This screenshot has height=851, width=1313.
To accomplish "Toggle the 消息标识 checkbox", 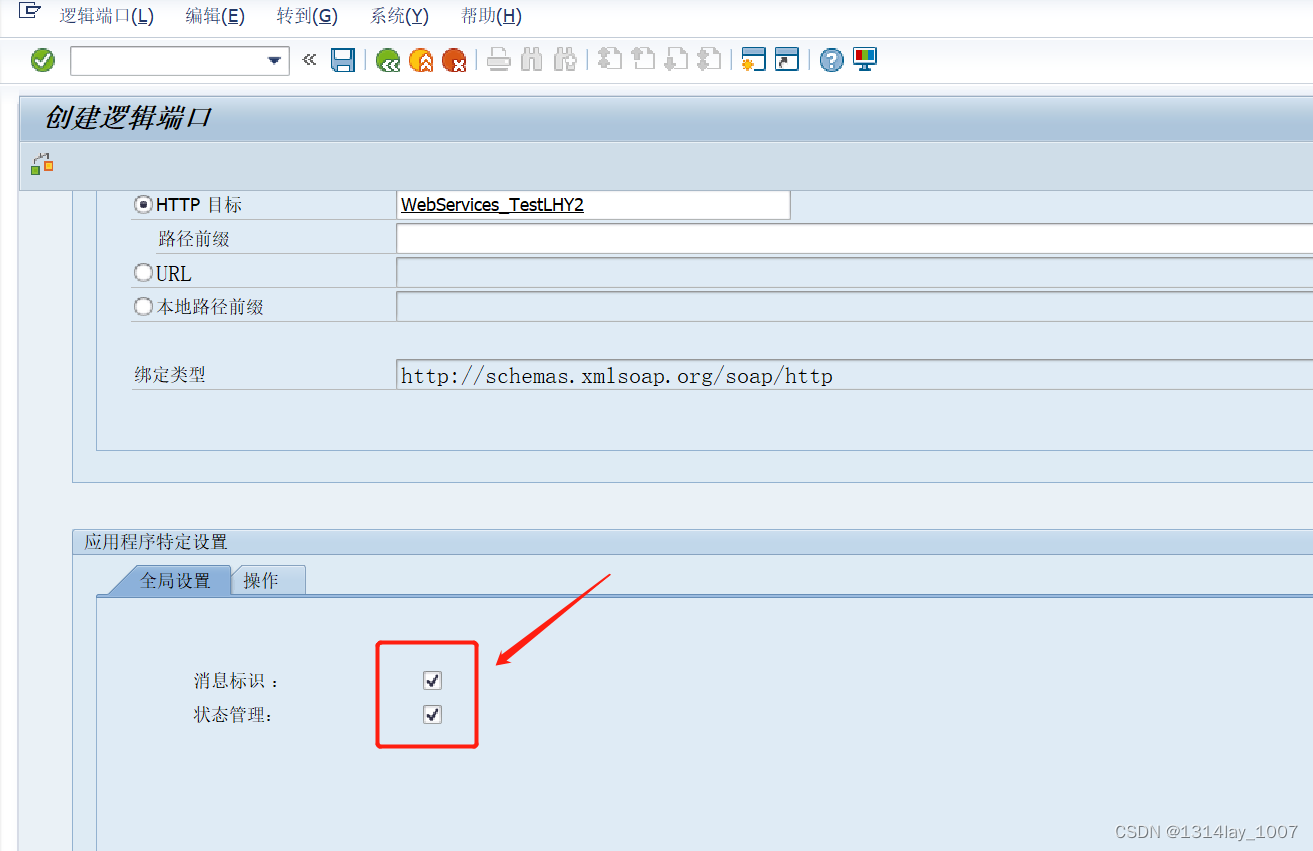I will [432, 681].
